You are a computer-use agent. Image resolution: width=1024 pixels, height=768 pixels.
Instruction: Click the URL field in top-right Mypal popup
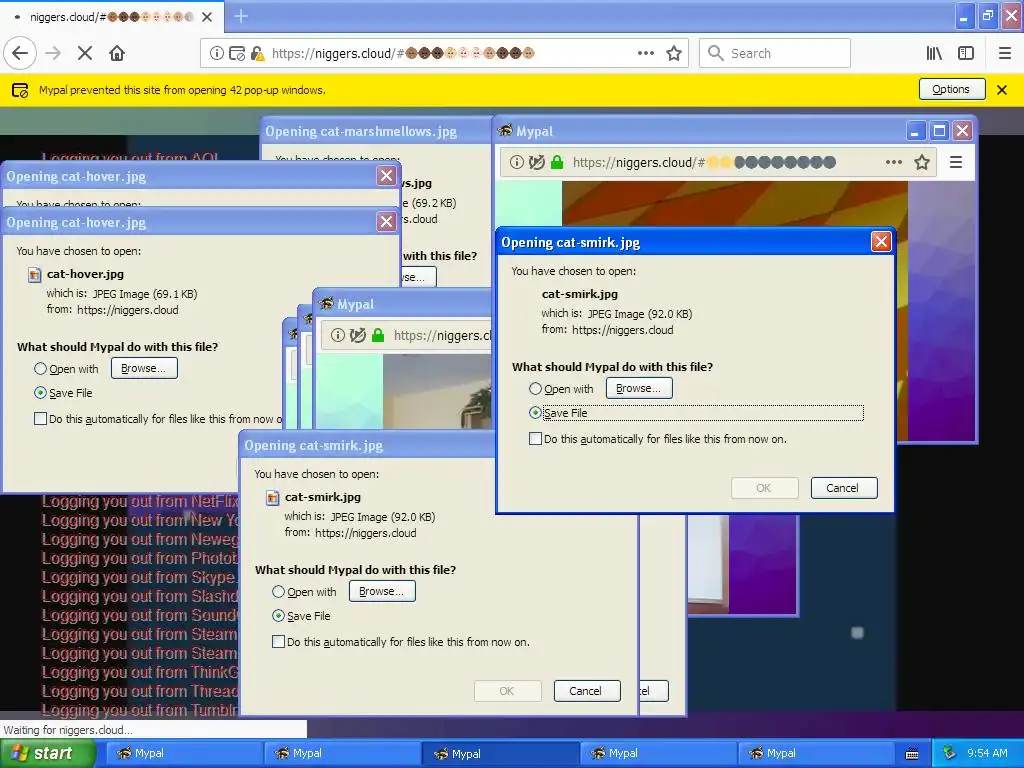704,162
